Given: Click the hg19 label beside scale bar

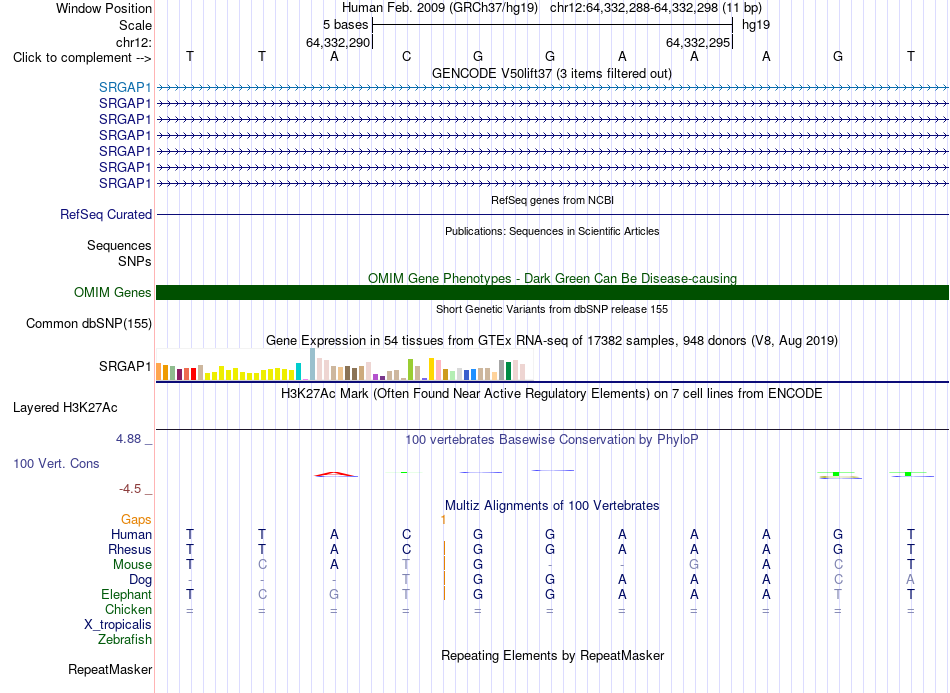Looking at the screenshot, I should click(756, 25).
